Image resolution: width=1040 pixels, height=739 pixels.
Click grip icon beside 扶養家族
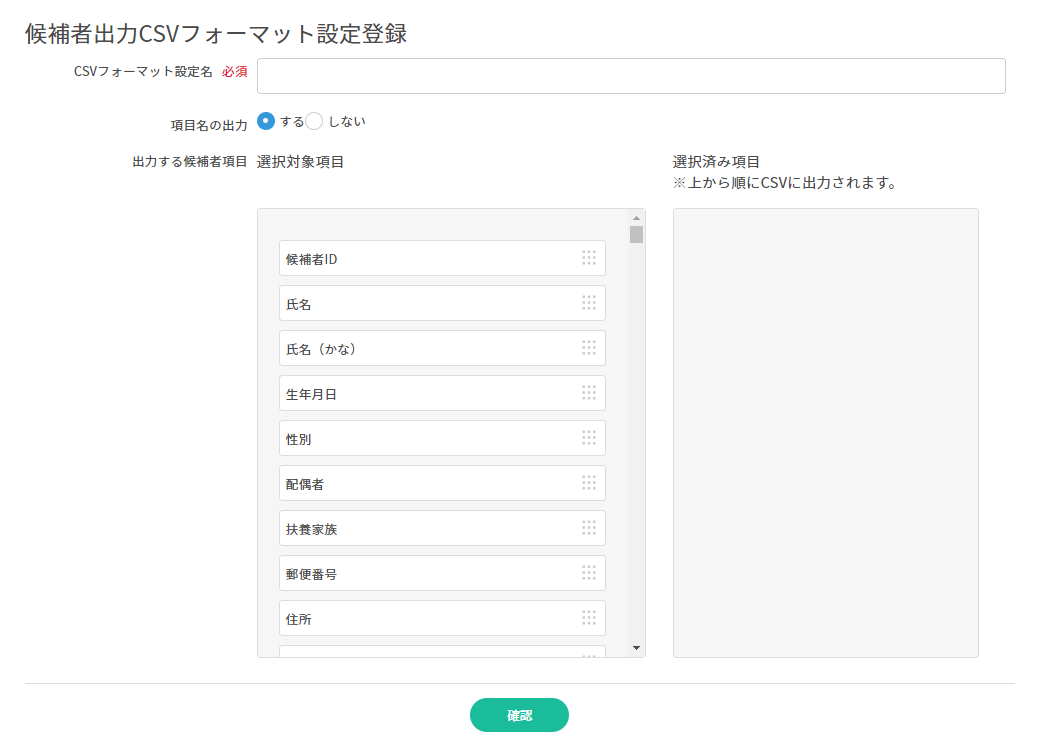pyautogui.click(x=589, y=528)
